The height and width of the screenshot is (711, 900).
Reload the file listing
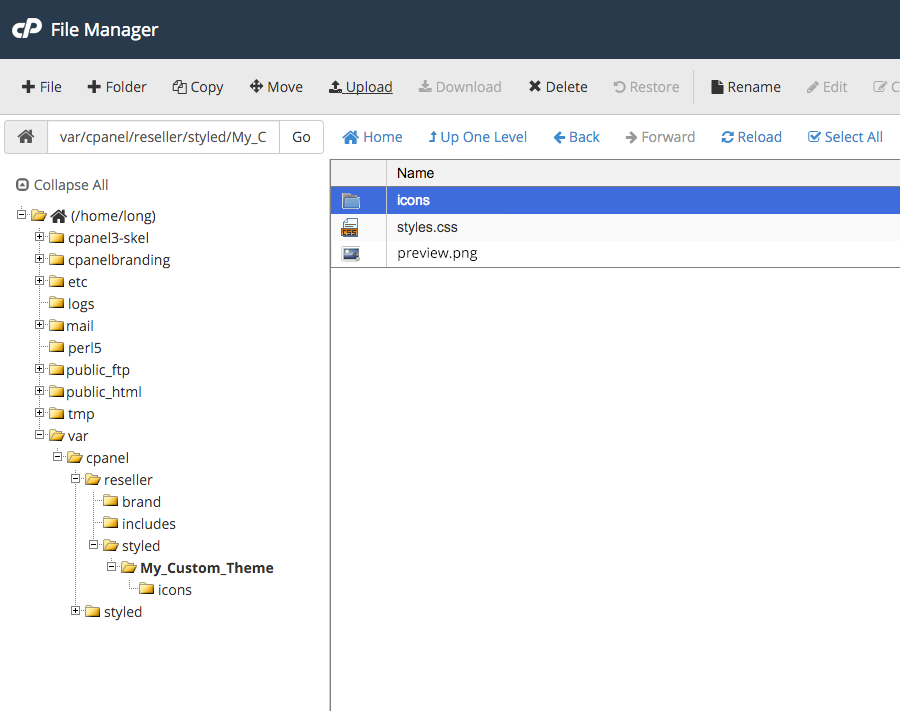751,137
